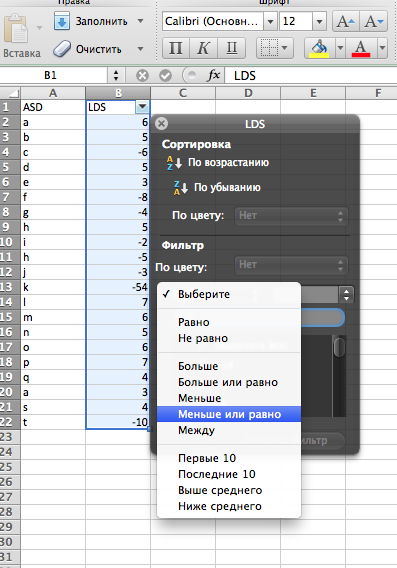Click cell with value -10
Viewport: 397px width, 568px height.
[118, 422]
